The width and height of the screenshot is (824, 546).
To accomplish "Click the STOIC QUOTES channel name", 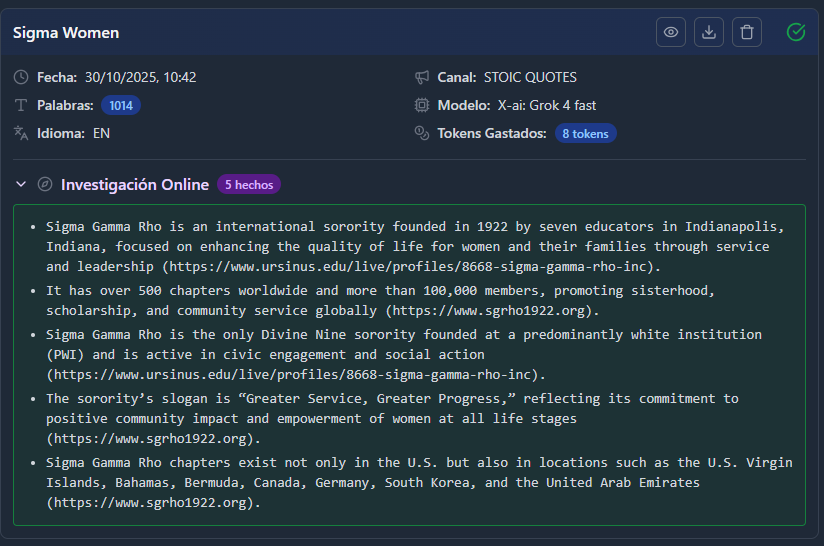I will click(x=530, y=77).
